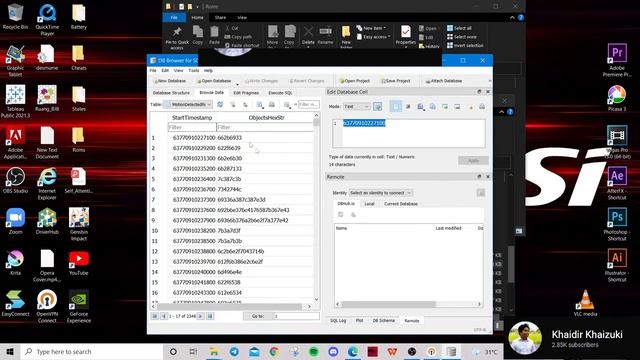Open Help menu in DB Browser
The image size is (640, 360).
209,71
